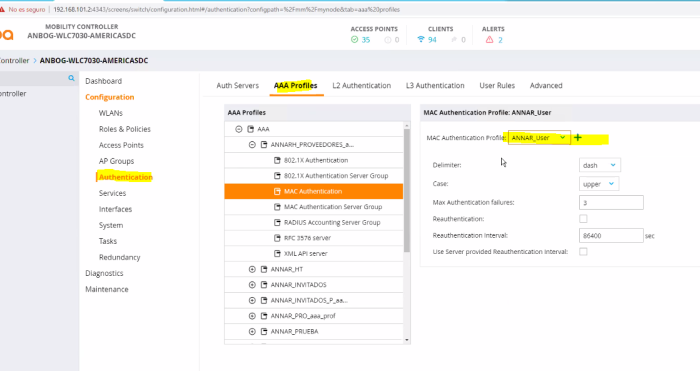Open AP Groups menu item

point(116,161)
